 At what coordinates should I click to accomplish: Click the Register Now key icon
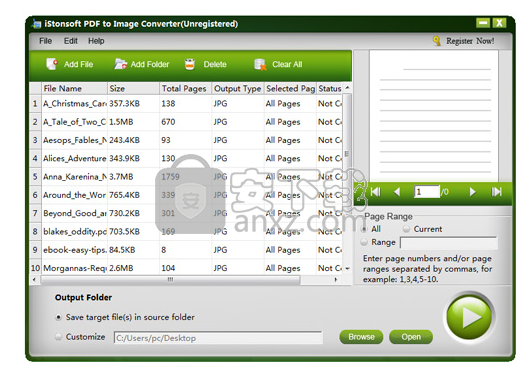click(437, 41)
